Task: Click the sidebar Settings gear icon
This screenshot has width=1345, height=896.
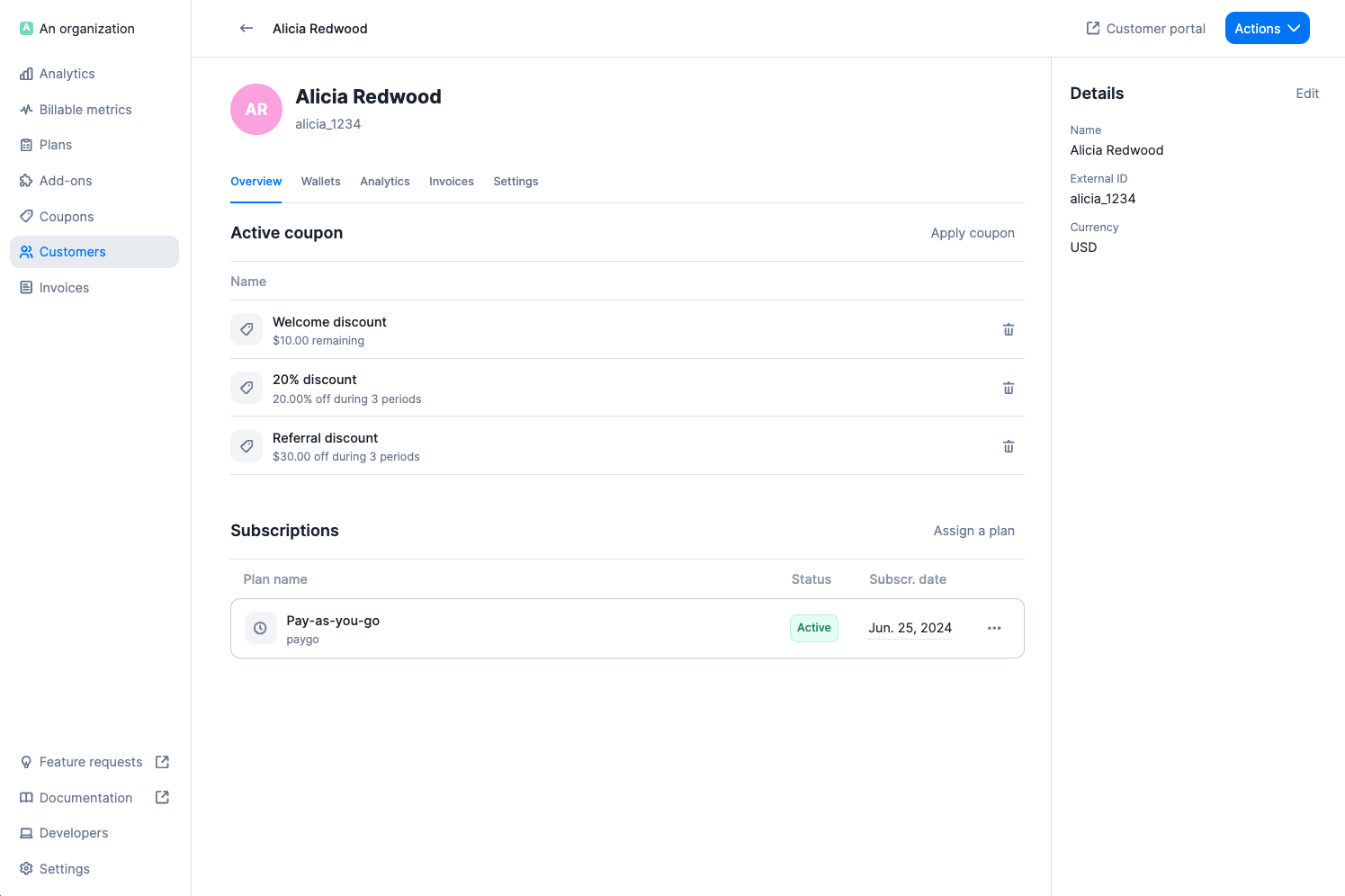Action: click(26, 869)
